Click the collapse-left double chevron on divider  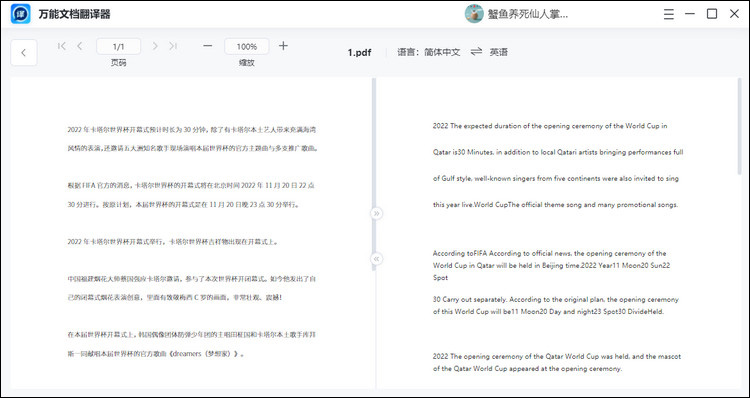click(x=376, y=259)
